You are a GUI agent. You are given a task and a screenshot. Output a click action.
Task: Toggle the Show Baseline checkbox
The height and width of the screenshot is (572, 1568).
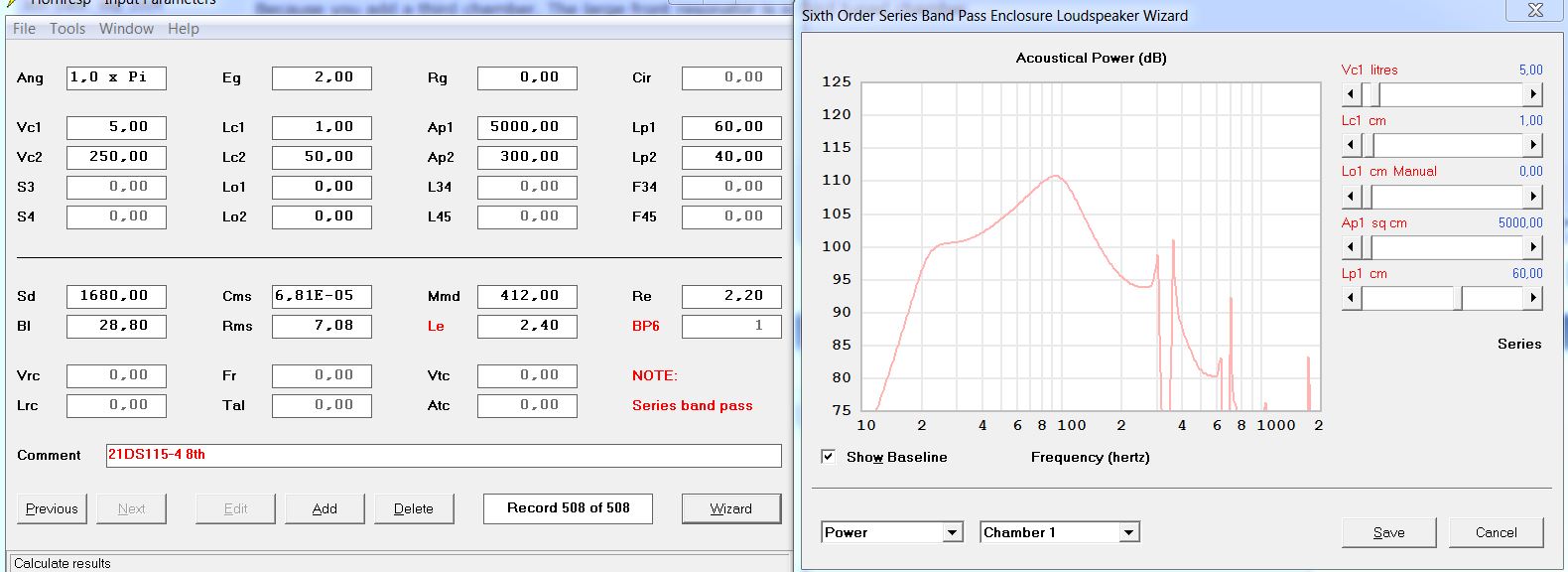828,457
